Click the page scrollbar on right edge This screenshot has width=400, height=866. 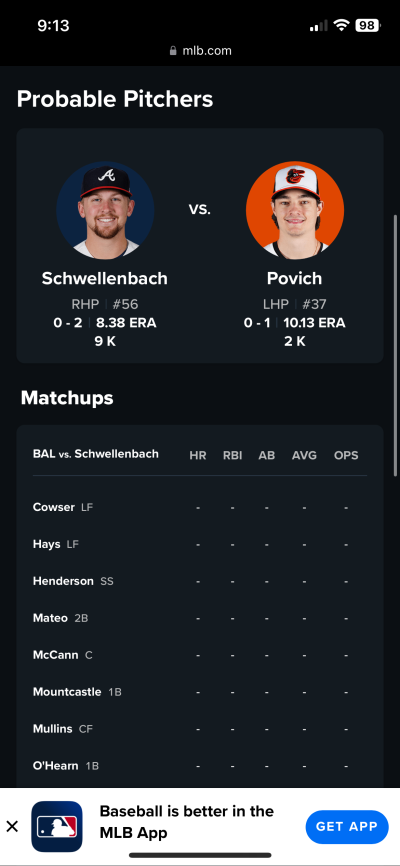coord(395,345)
